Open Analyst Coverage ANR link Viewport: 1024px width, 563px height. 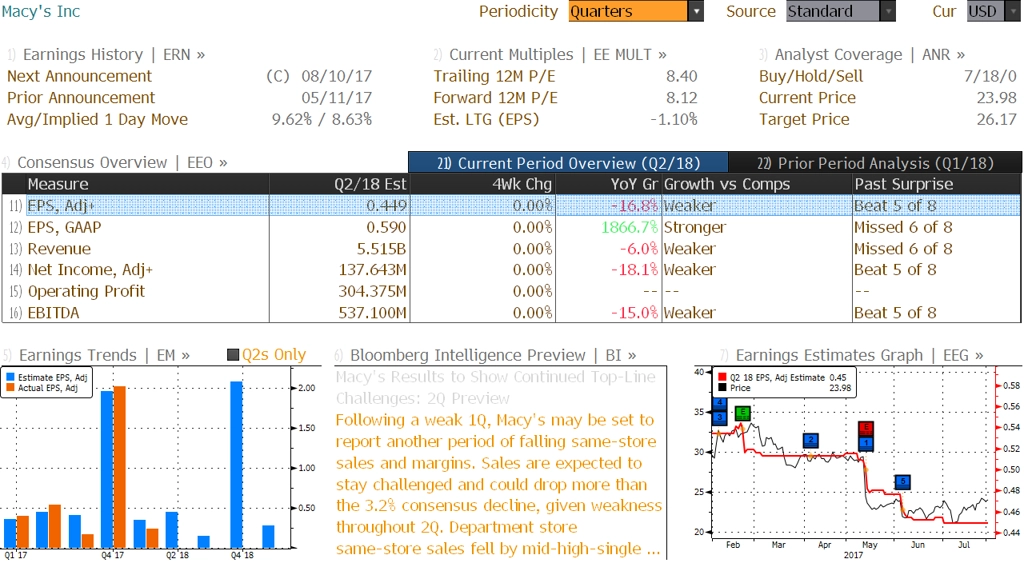pyautogui.click(x=870, y=55)
